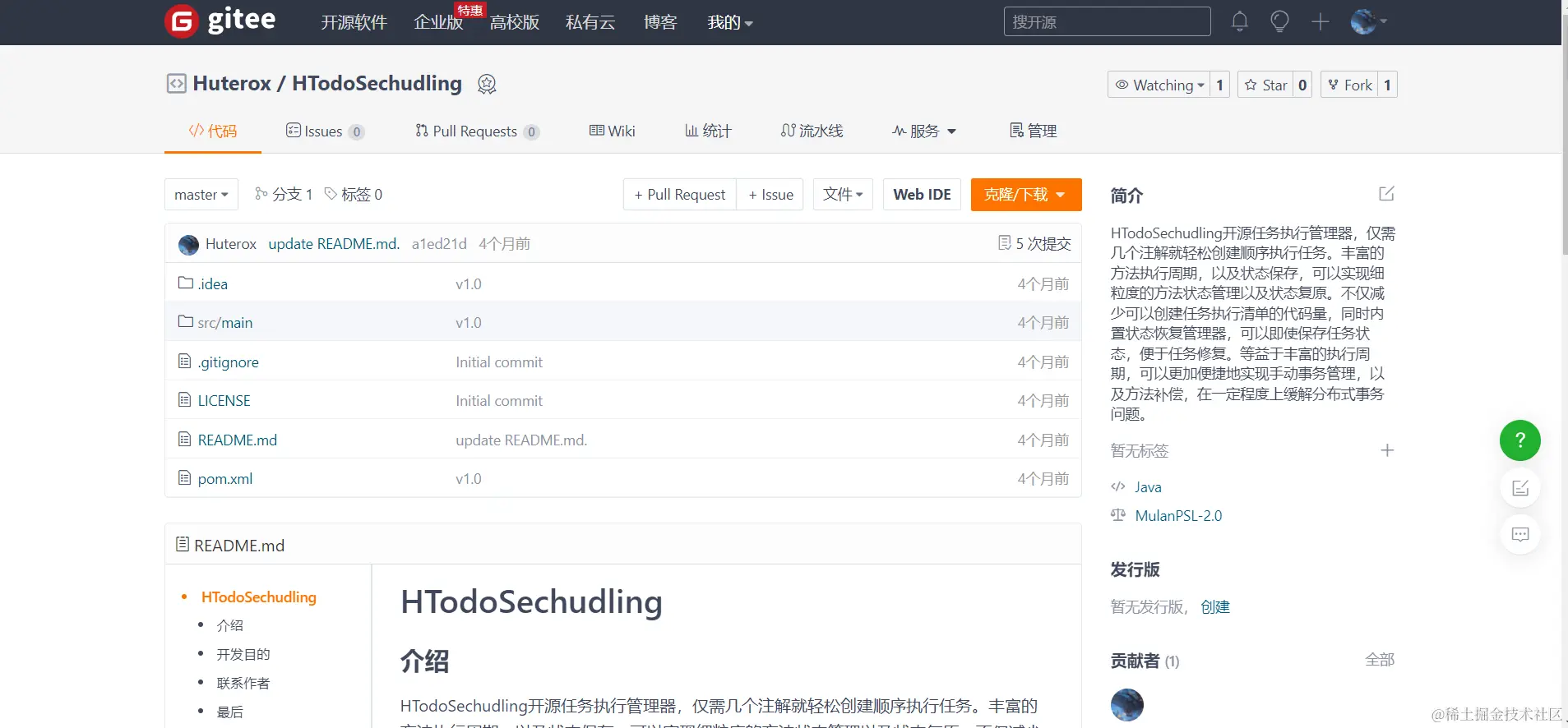Edit the 简介 description icon
This screenshot has height=728, width=1568.
tap(1386, 194)
